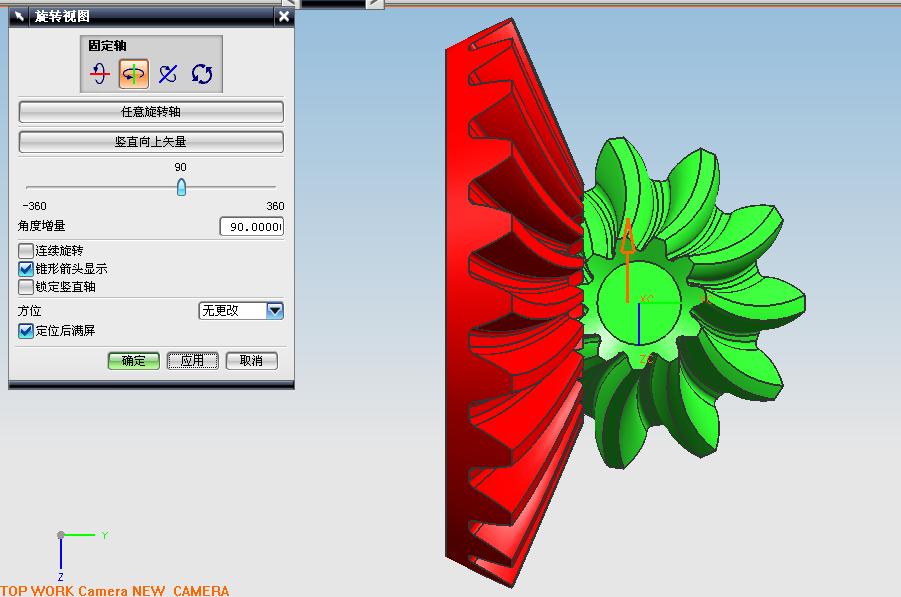Image resolution: width=901 pixels, height=597 pixels.
Task: Uncheck the 锥形箭头显示 checkbox
Action: tap(26, 268)
